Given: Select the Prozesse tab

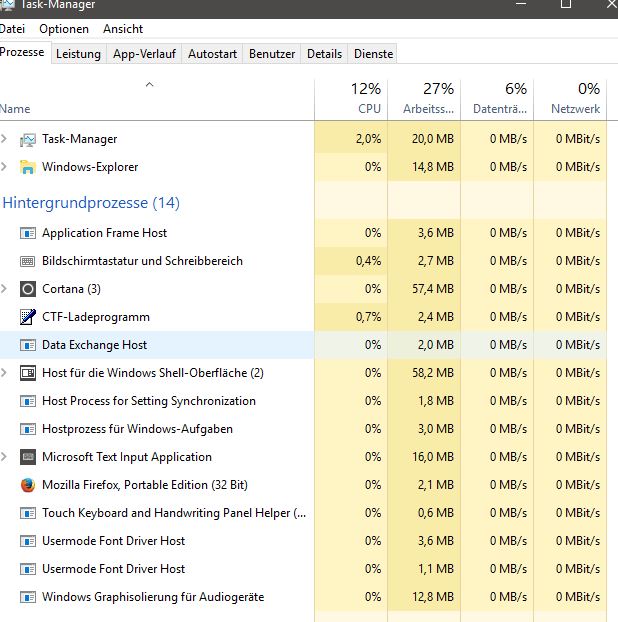Looking at the screenshot, I should pos(24,52).
